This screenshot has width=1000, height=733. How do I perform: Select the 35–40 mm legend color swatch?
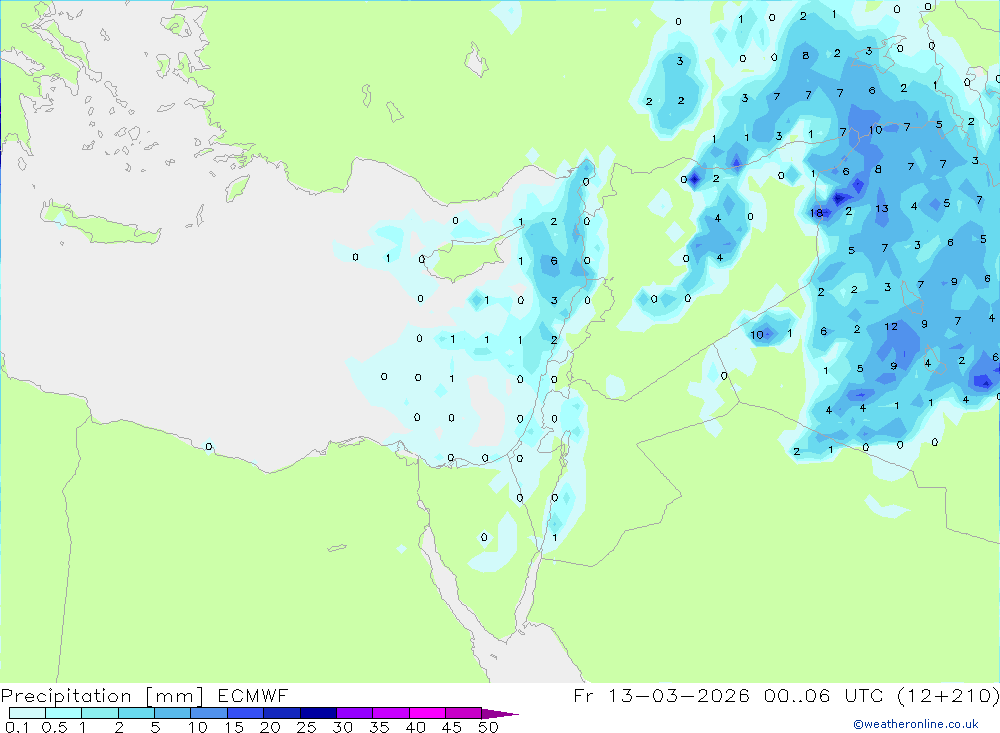coord(391,713)
